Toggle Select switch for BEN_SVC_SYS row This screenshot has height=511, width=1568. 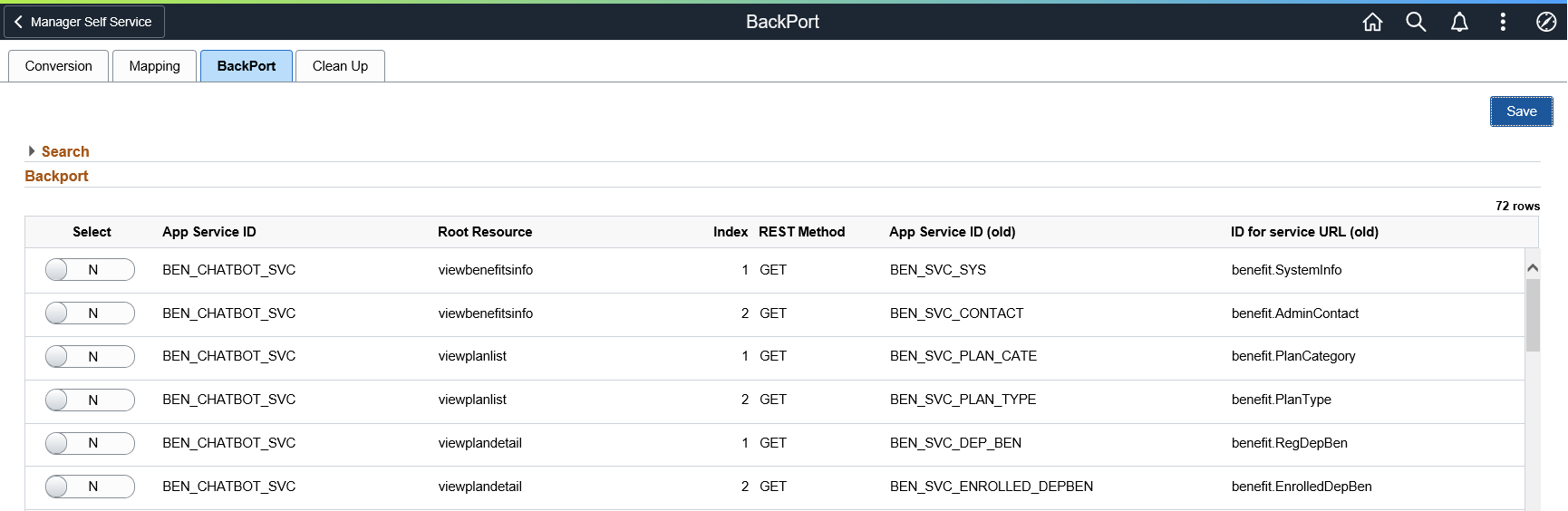(x=90, y=270)
